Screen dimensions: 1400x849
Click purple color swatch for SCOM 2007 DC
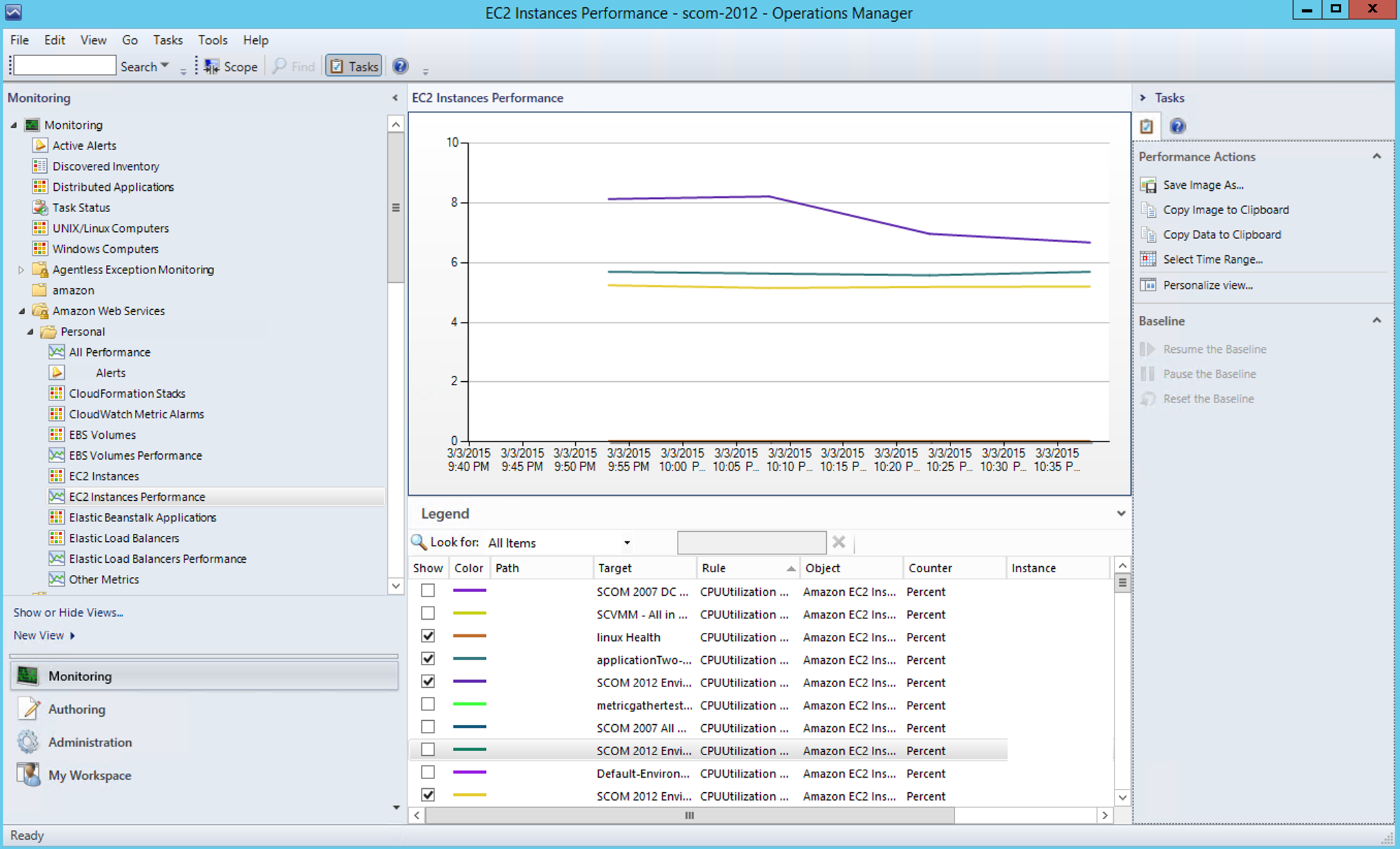point(469,591)
